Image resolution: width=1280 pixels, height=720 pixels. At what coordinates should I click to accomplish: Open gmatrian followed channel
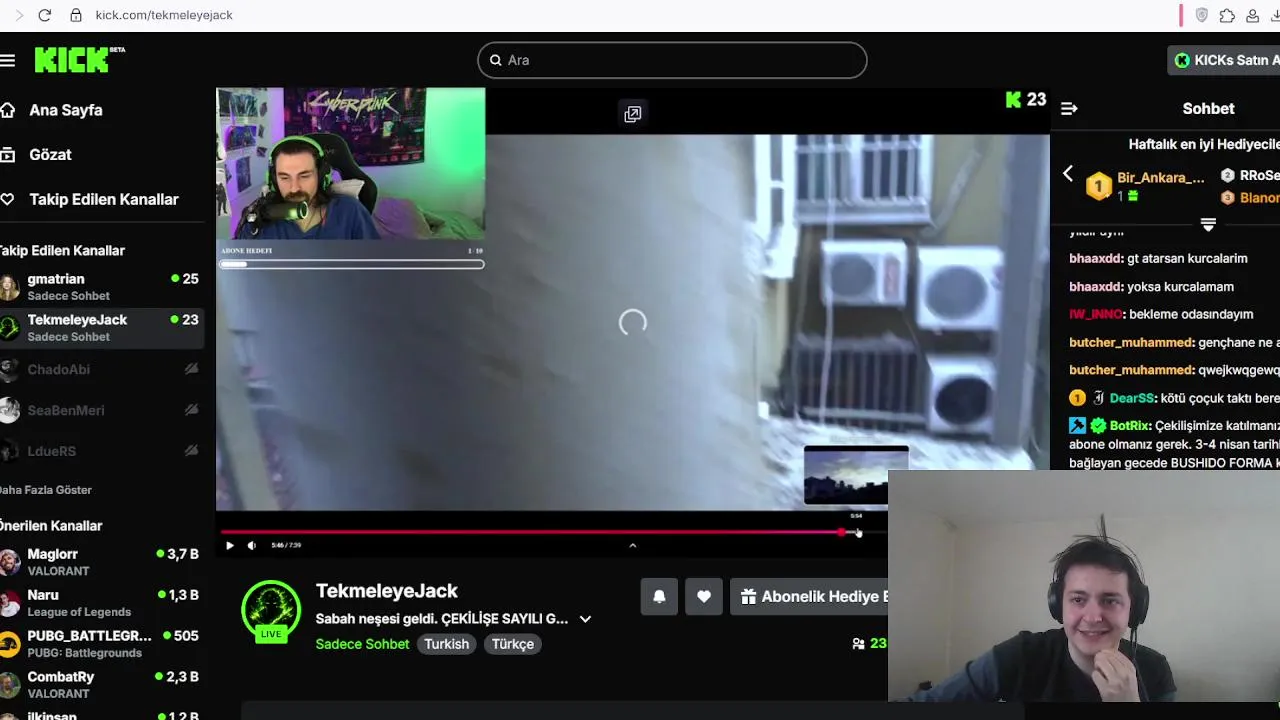click(102, 287)
